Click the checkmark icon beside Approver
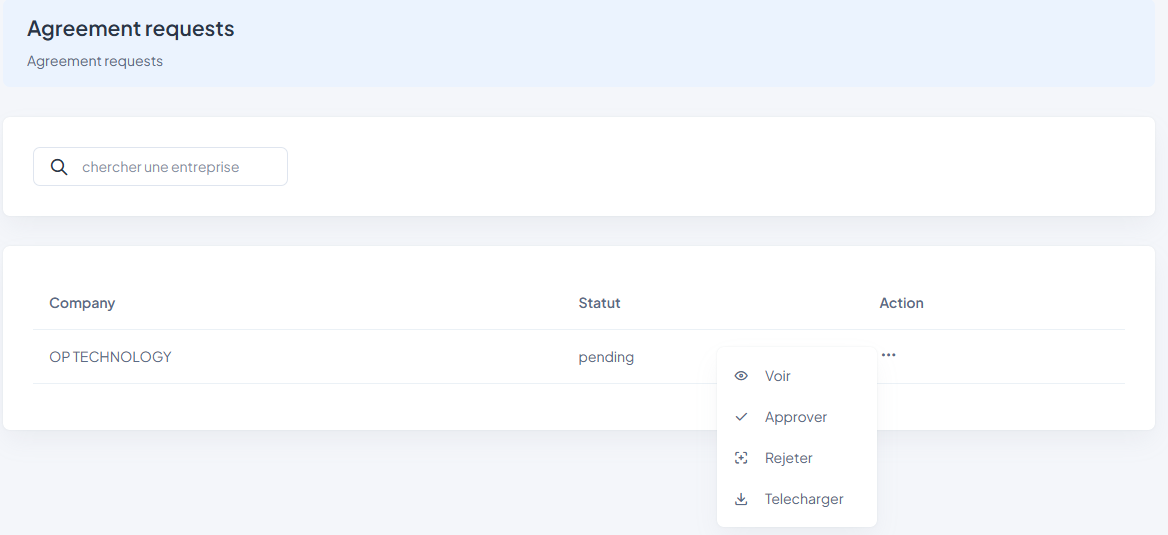 point(741,417)
